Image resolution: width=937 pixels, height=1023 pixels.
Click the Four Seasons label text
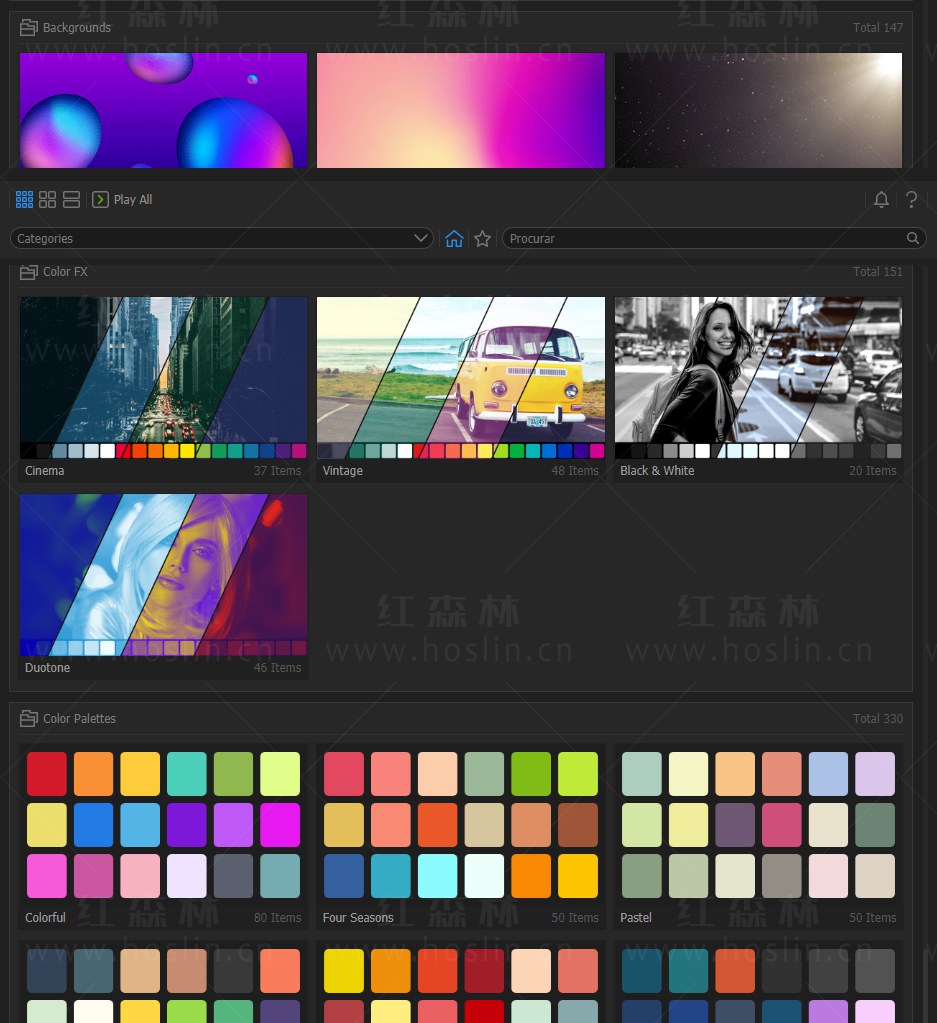click(x=358, y=917)
